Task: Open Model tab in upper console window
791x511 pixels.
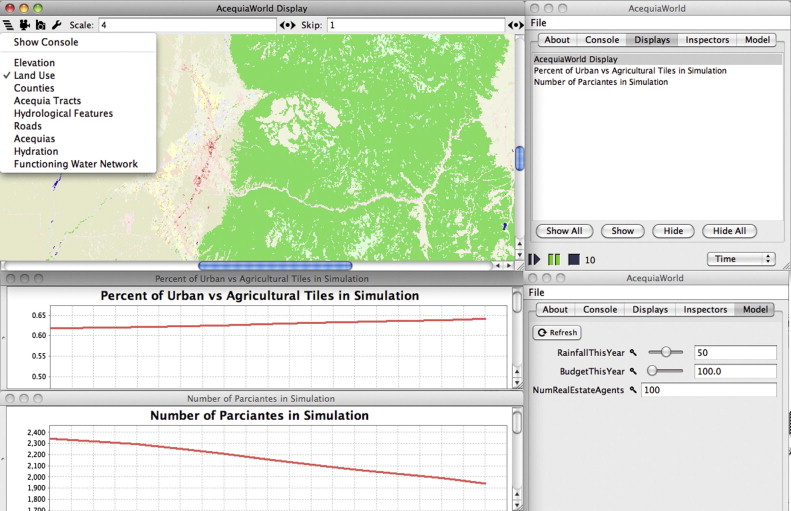Action: point(757,40)
